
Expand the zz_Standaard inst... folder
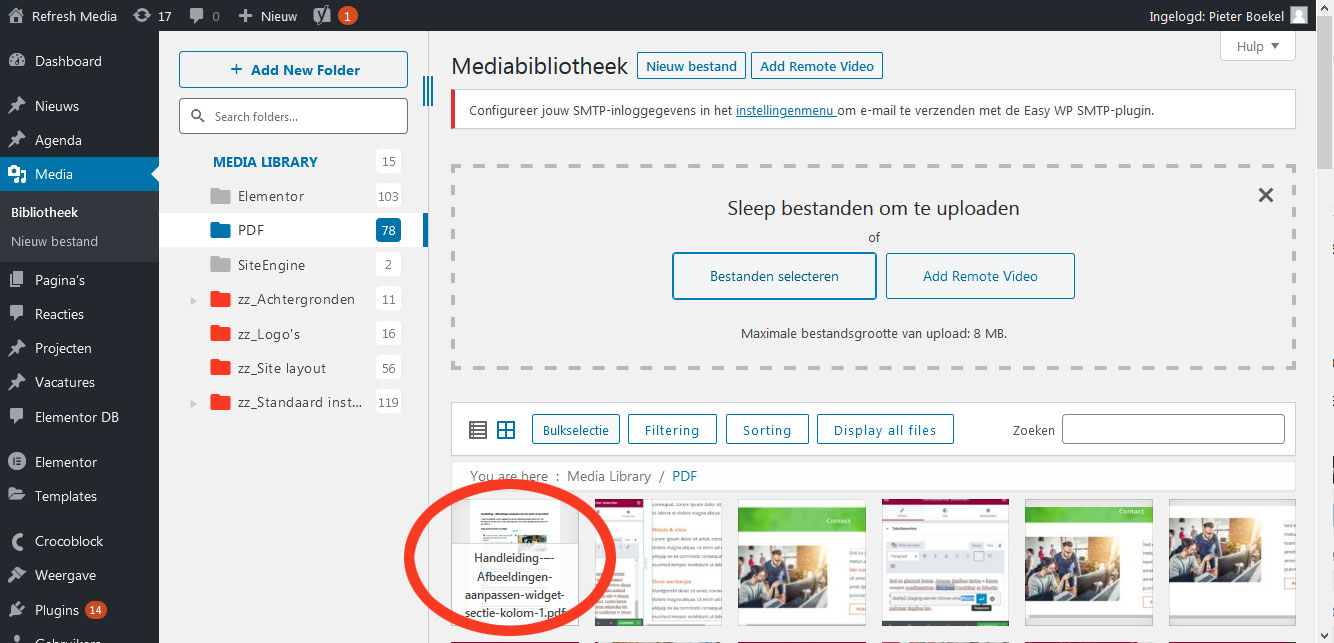coord(194,403)
